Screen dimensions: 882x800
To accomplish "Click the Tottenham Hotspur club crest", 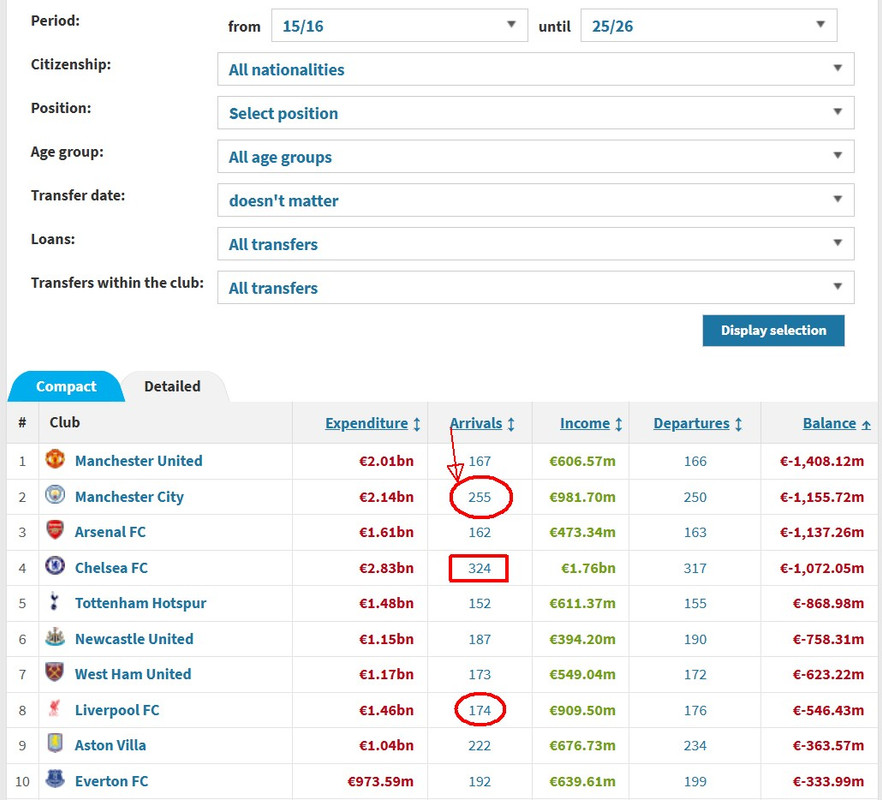I will [x=54, y=601].
